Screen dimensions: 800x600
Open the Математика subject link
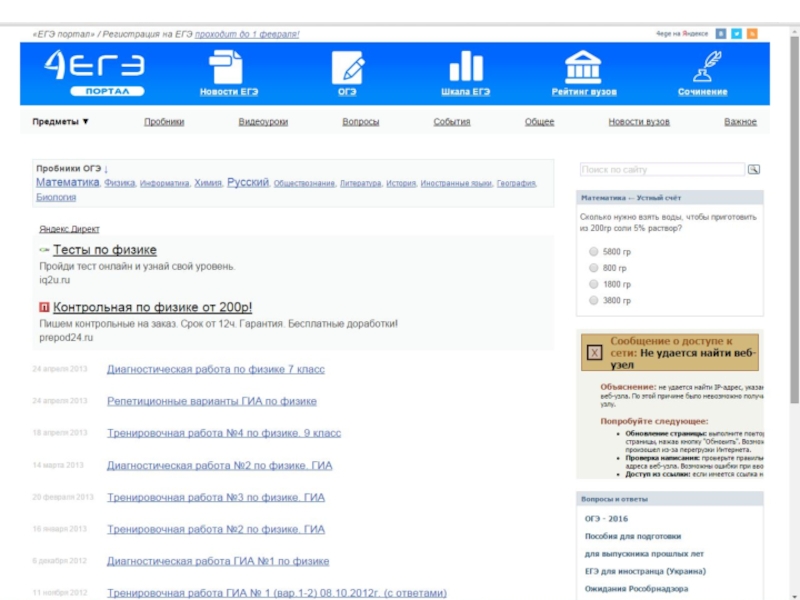pos(68,182)
